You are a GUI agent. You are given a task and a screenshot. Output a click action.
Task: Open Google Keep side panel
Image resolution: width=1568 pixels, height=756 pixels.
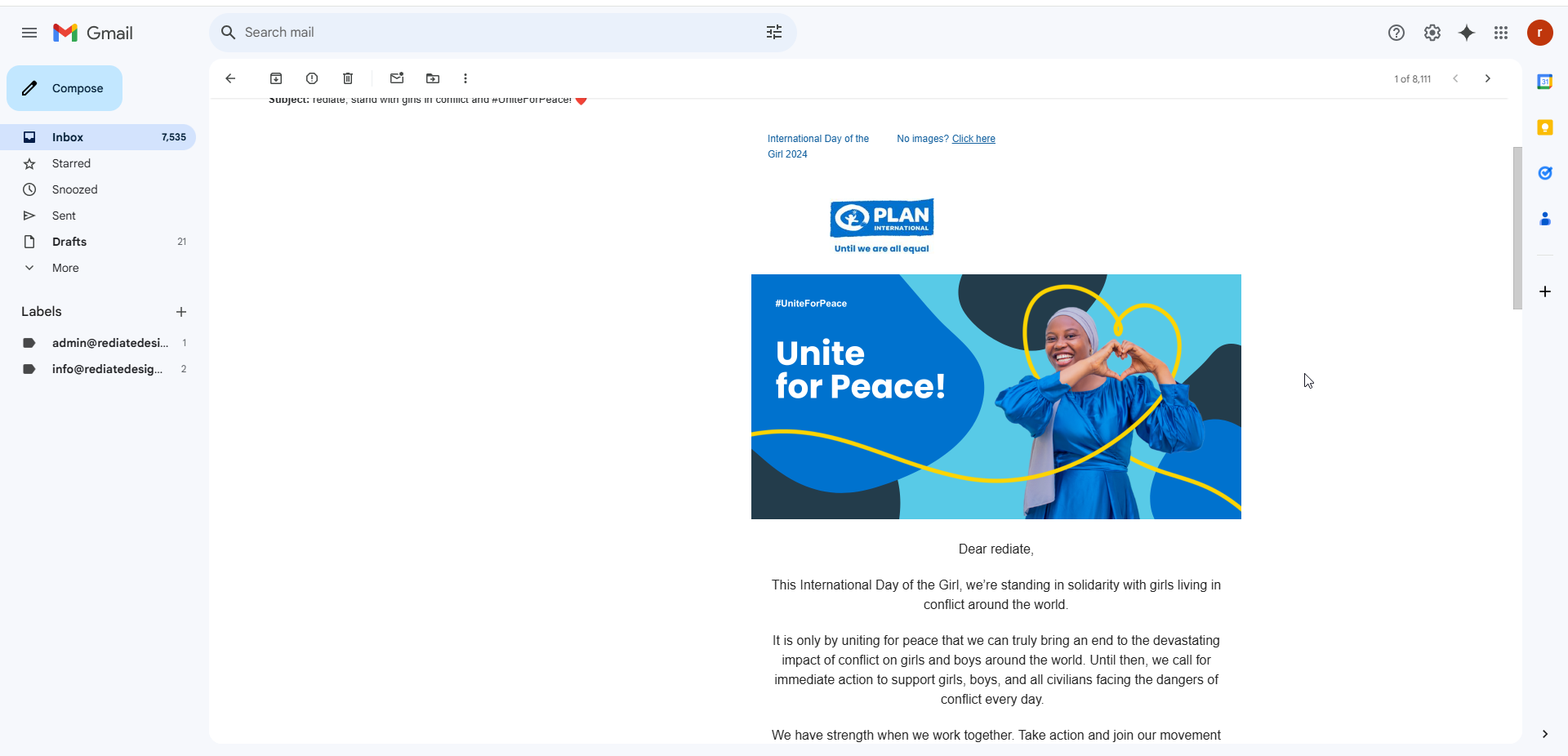[1544, 127]
